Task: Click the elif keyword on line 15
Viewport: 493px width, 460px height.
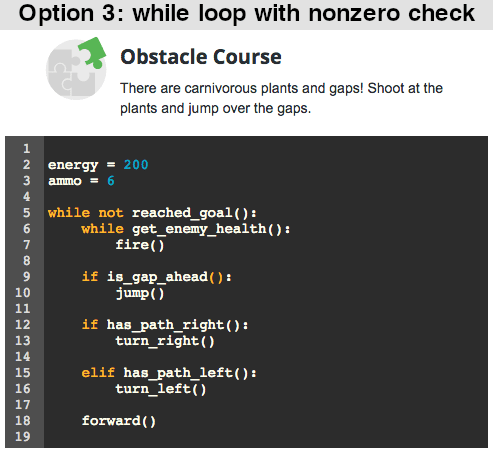Action: pos(98,373)
